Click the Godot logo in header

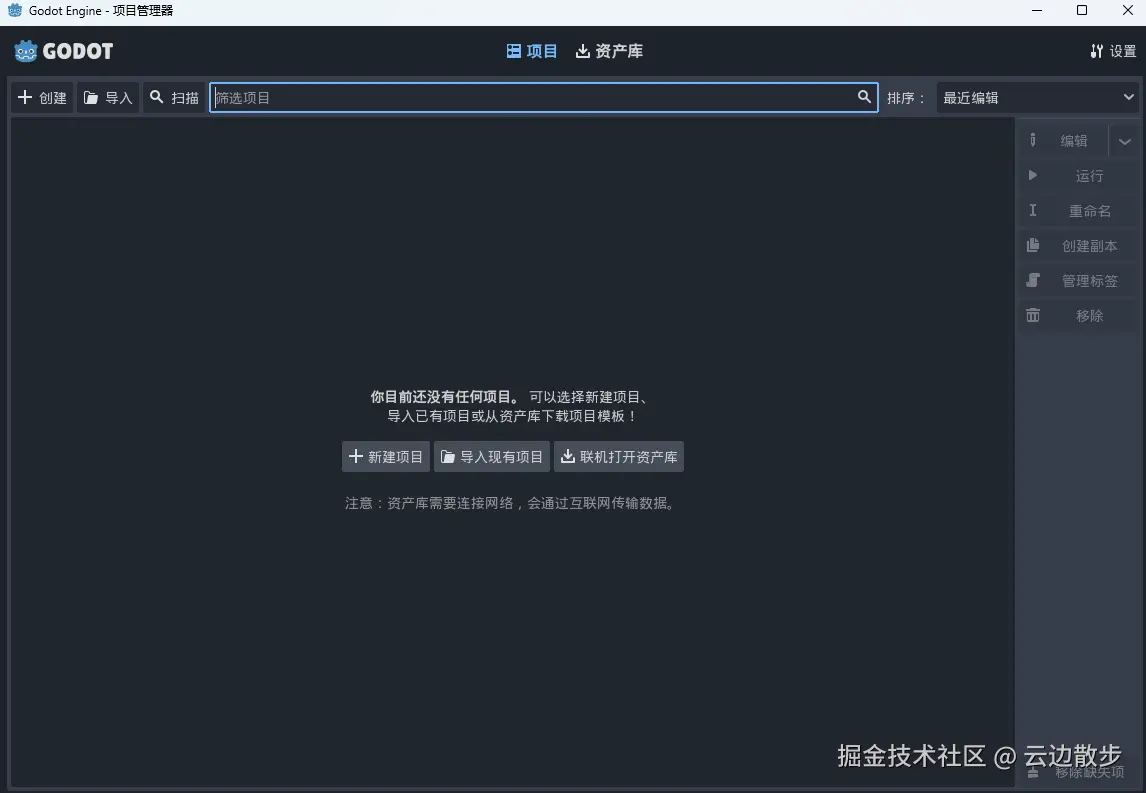coord(64,51)
